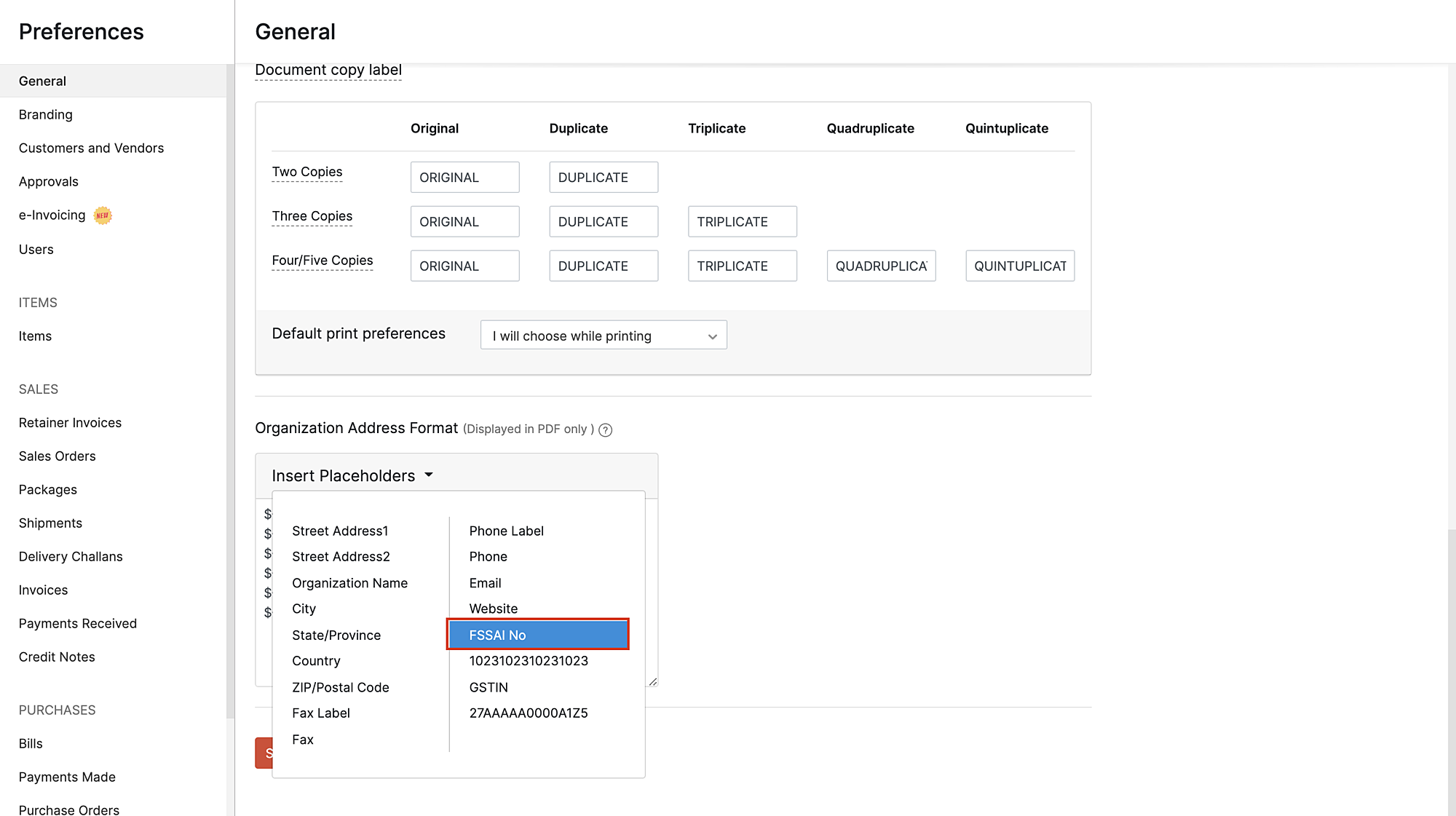Click the chevron on the print preferences selector

tap(712, 336)
